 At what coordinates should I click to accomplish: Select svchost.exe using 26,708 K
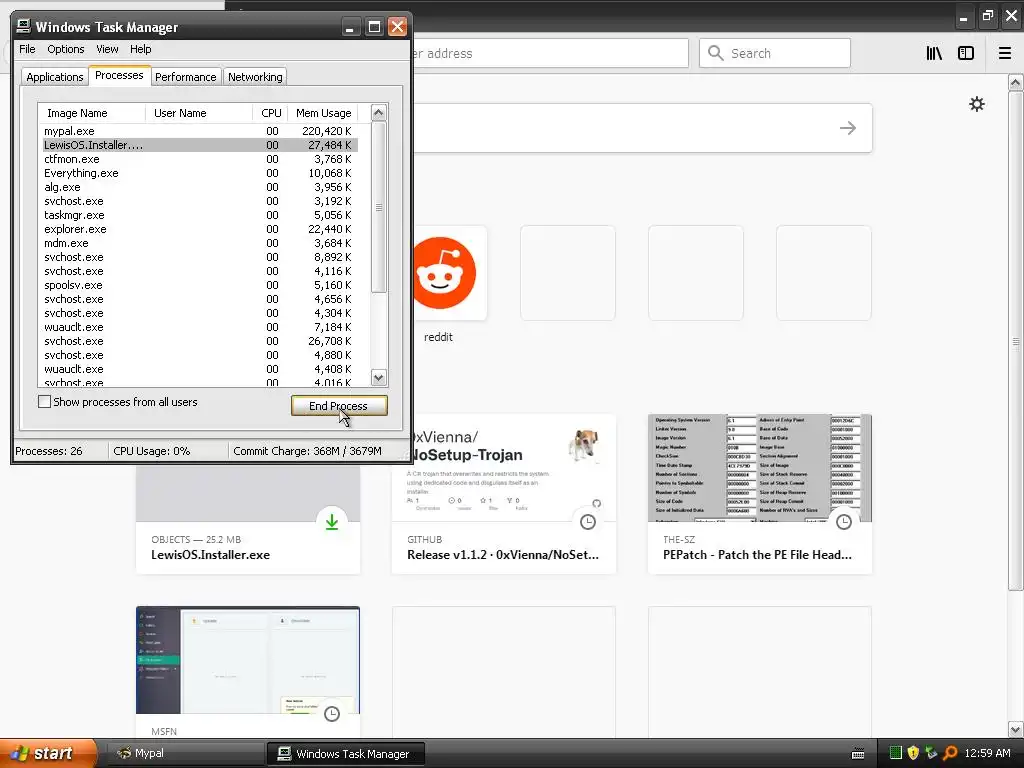(199, 341)
